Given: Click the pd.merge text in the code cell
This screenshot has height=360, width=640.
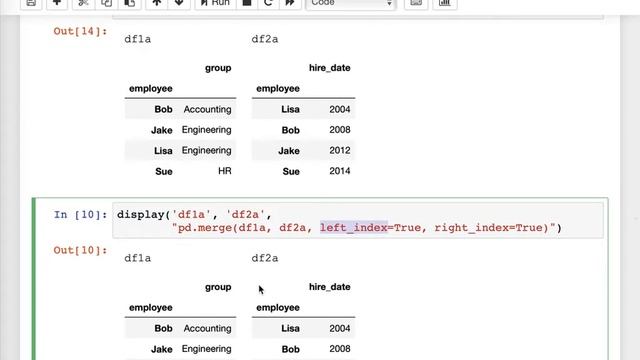Looking at the screenshot, I should point(205,228).
